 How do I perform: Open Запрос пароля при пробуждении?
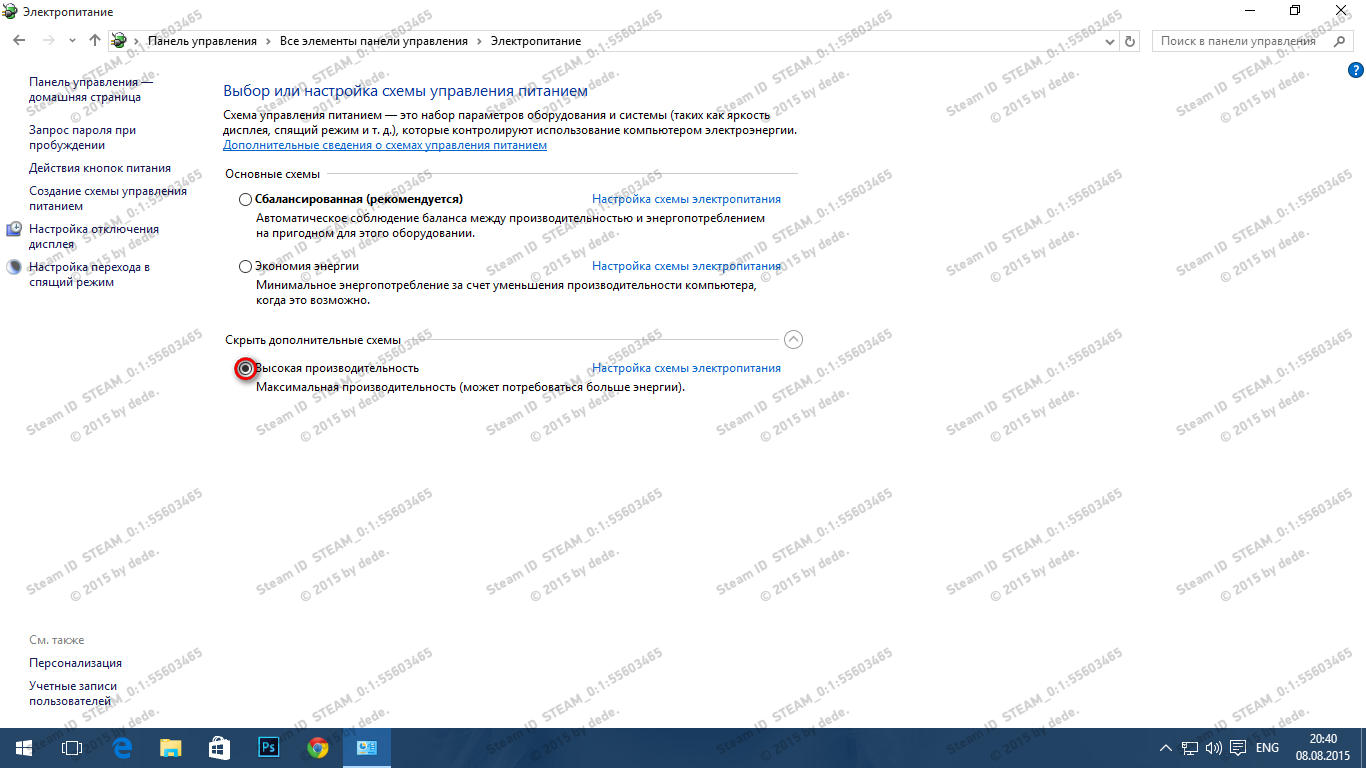coord(82,137)
